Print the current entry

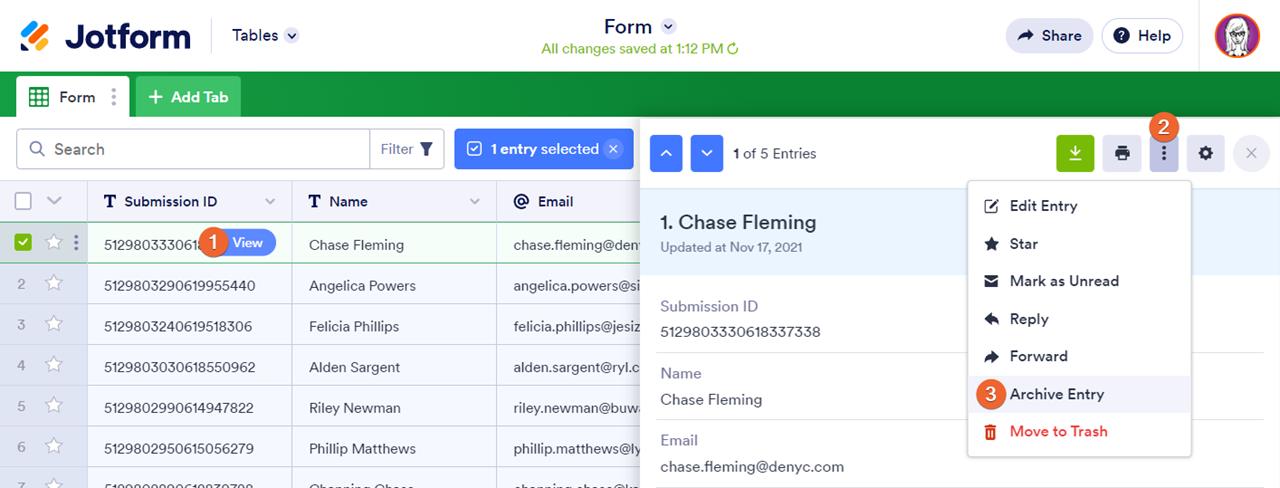[1122, 153]
